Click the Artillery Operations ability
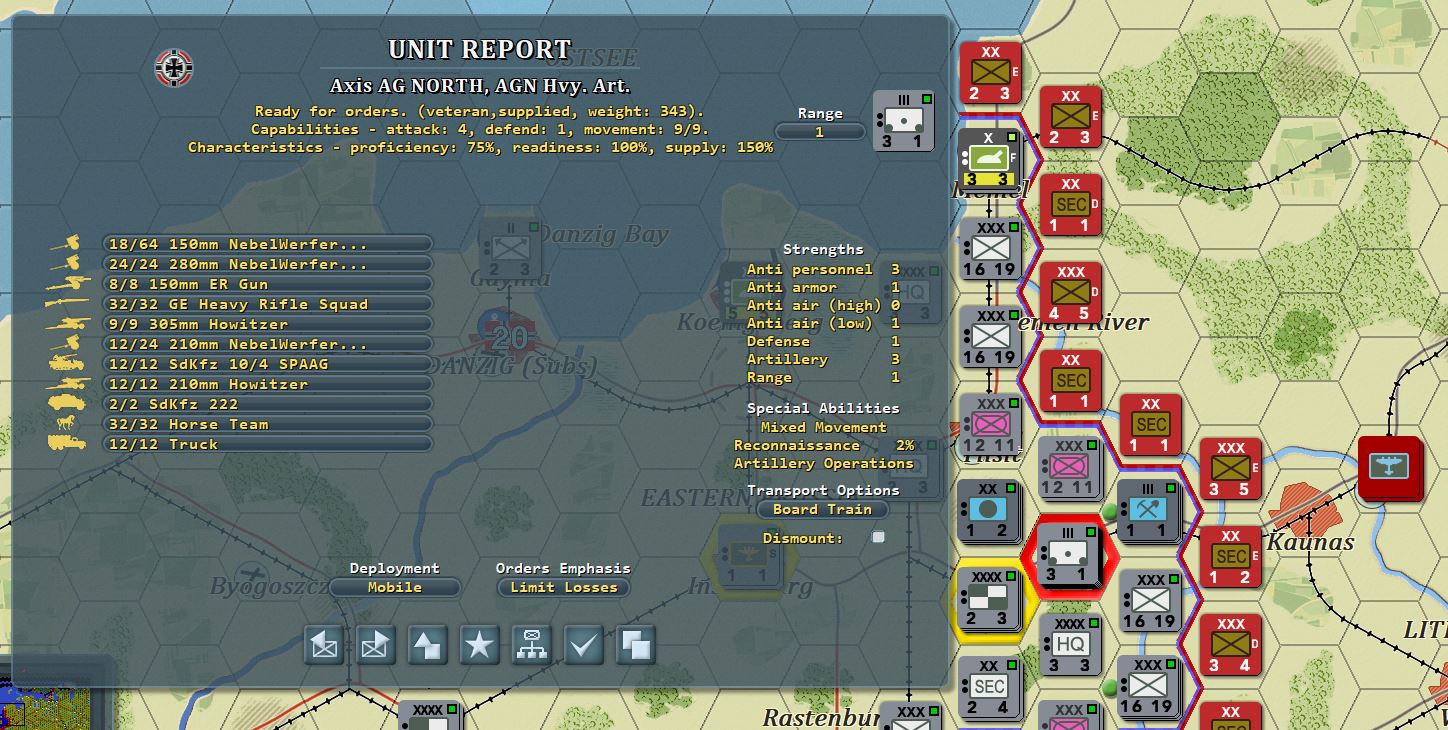This screenshot has height=730, width=1448. point(823,463)
